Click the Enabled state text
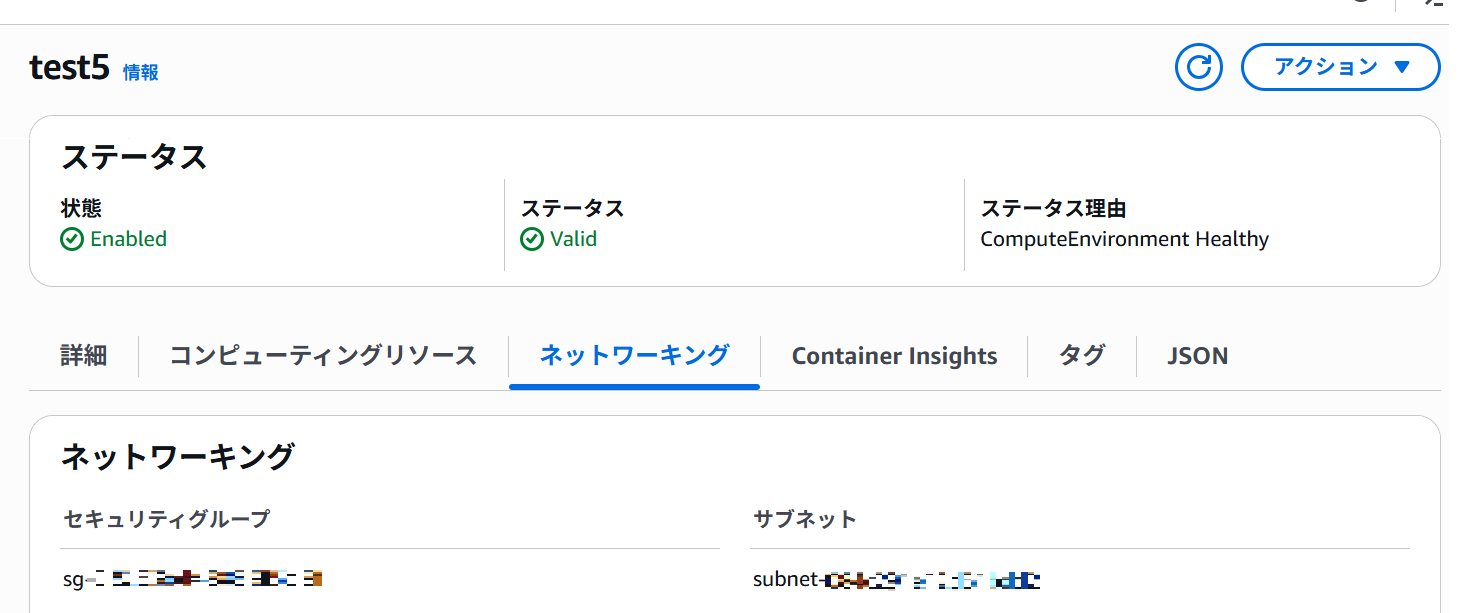Screen dimensions: 1464x613 tap(128, 239)
